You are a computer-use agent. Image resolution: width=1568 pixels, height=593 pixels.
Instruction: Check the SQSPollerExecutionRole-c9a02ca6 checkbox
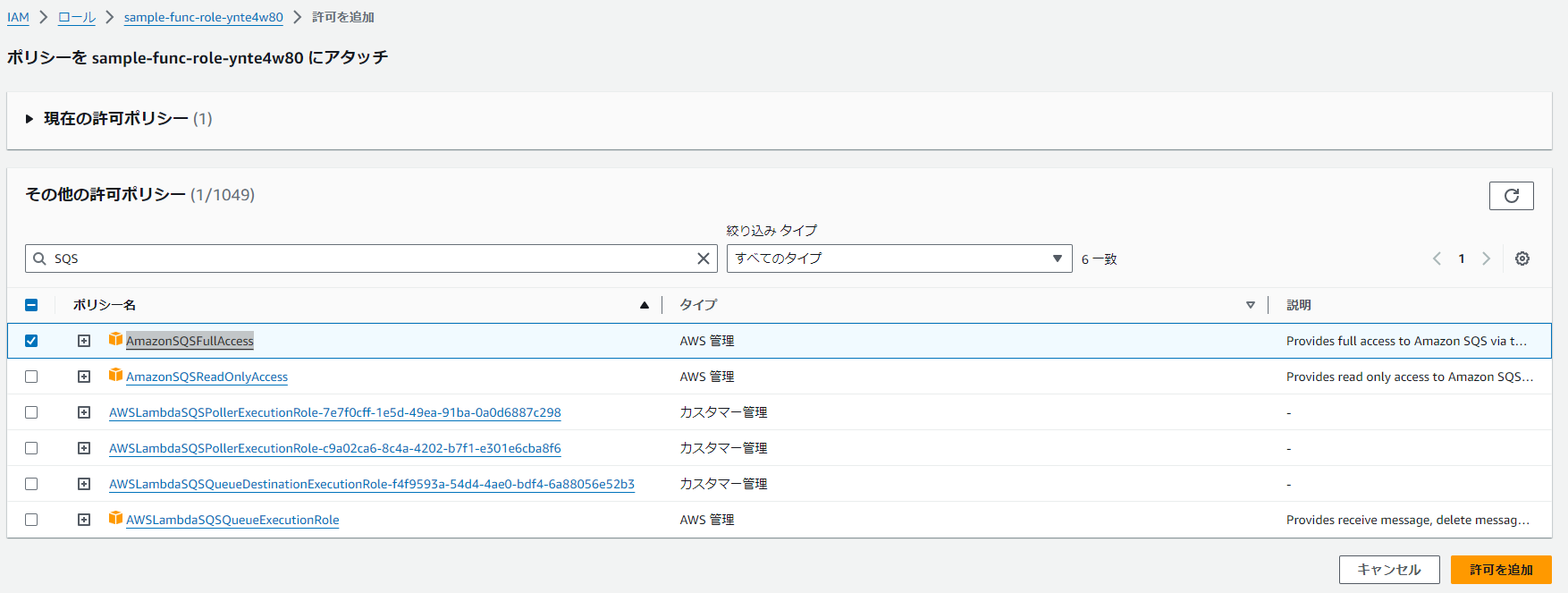point(31,448)
